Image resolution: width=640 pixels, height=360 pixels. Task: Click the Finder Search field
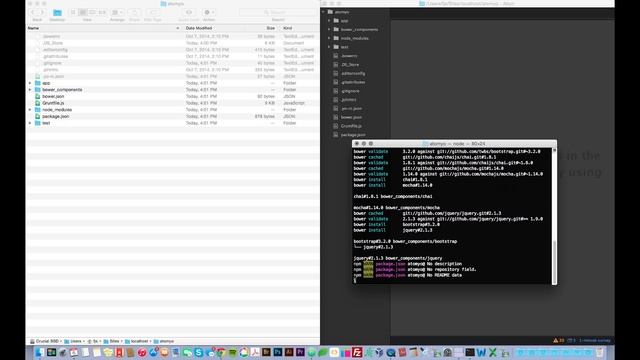coord(278,13)
